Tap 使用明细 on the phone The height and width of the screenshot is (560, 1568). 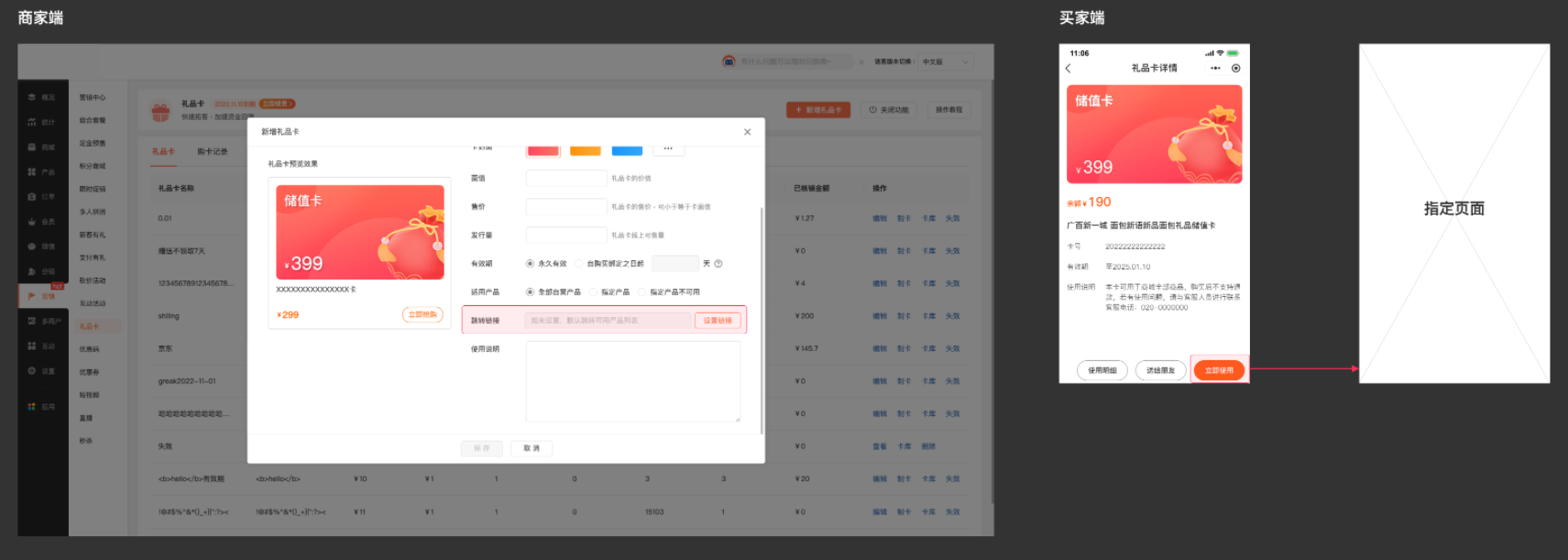1102,370
